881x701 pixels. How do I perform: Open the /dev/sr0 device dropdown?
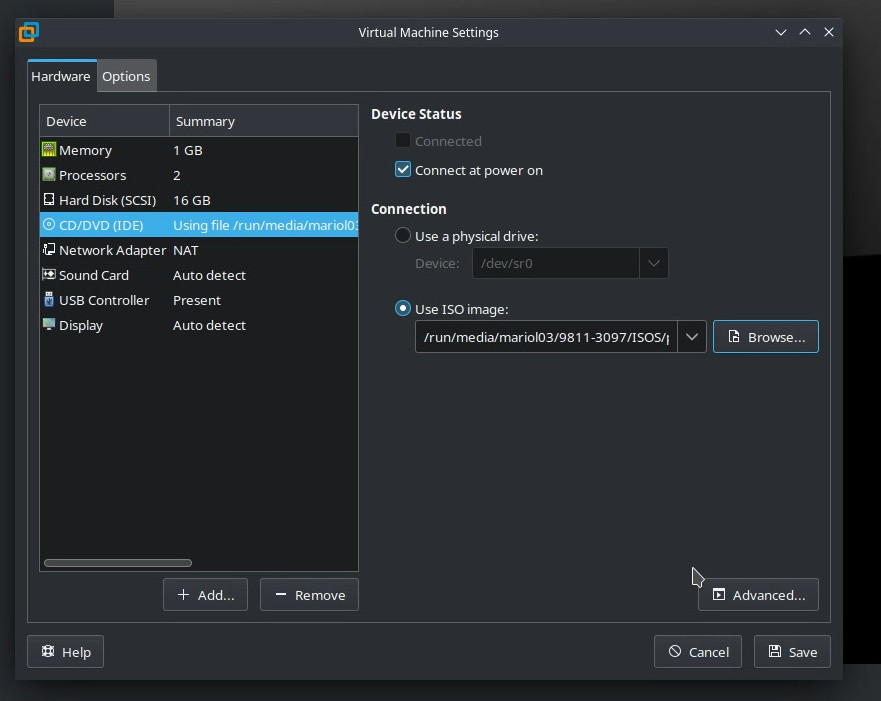(x=654, y=263)
